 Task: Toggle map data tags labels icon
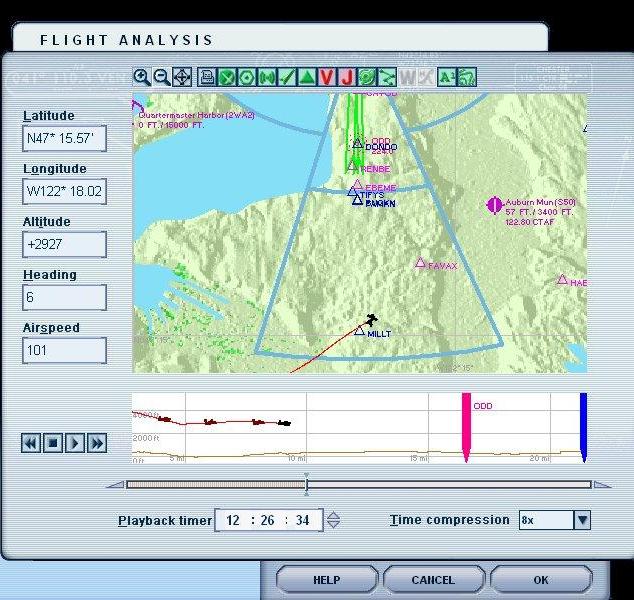pyautogui.click(x=447, y=77)
